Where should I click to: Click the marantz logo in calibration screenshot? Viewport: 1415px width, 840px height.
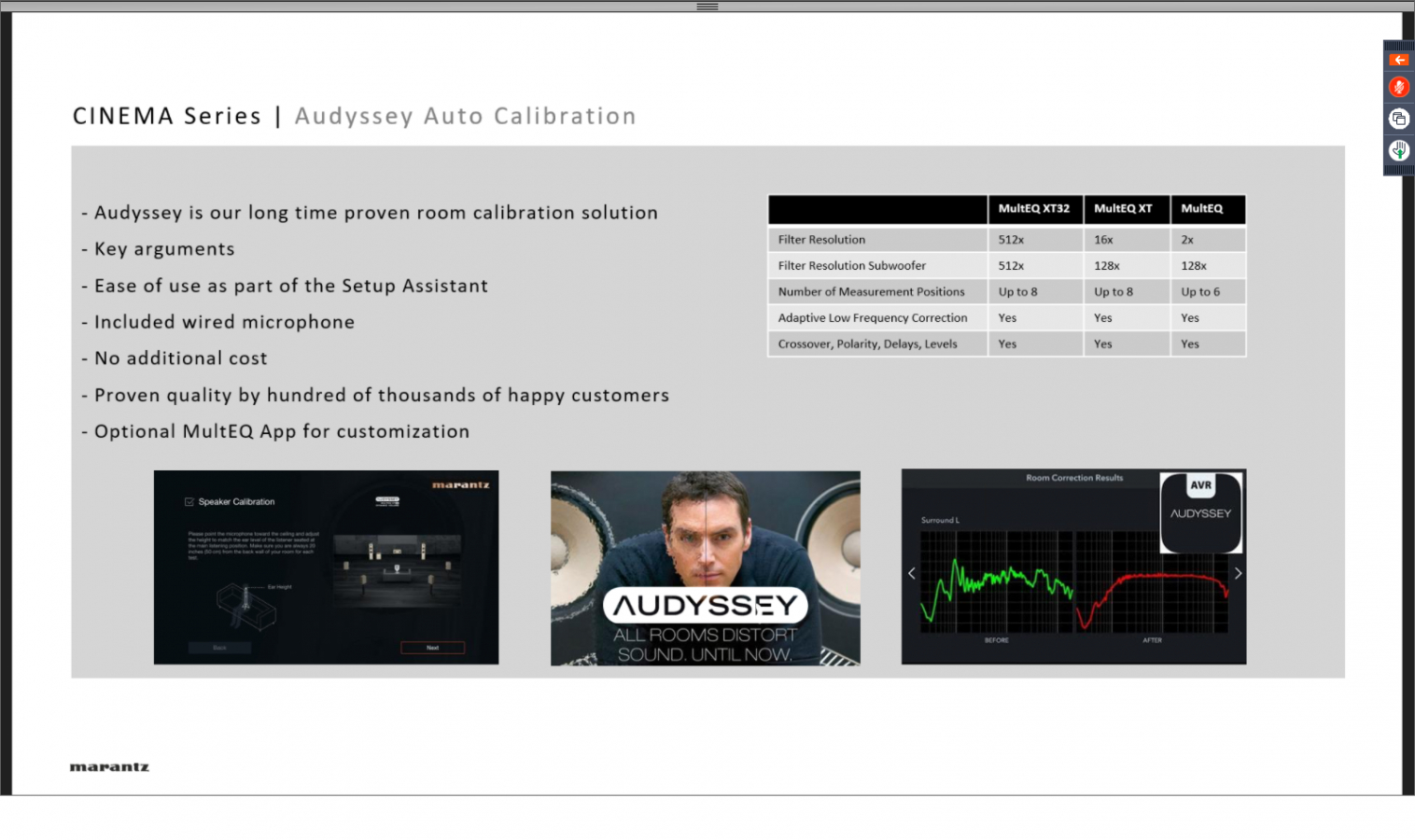[460, 485]
